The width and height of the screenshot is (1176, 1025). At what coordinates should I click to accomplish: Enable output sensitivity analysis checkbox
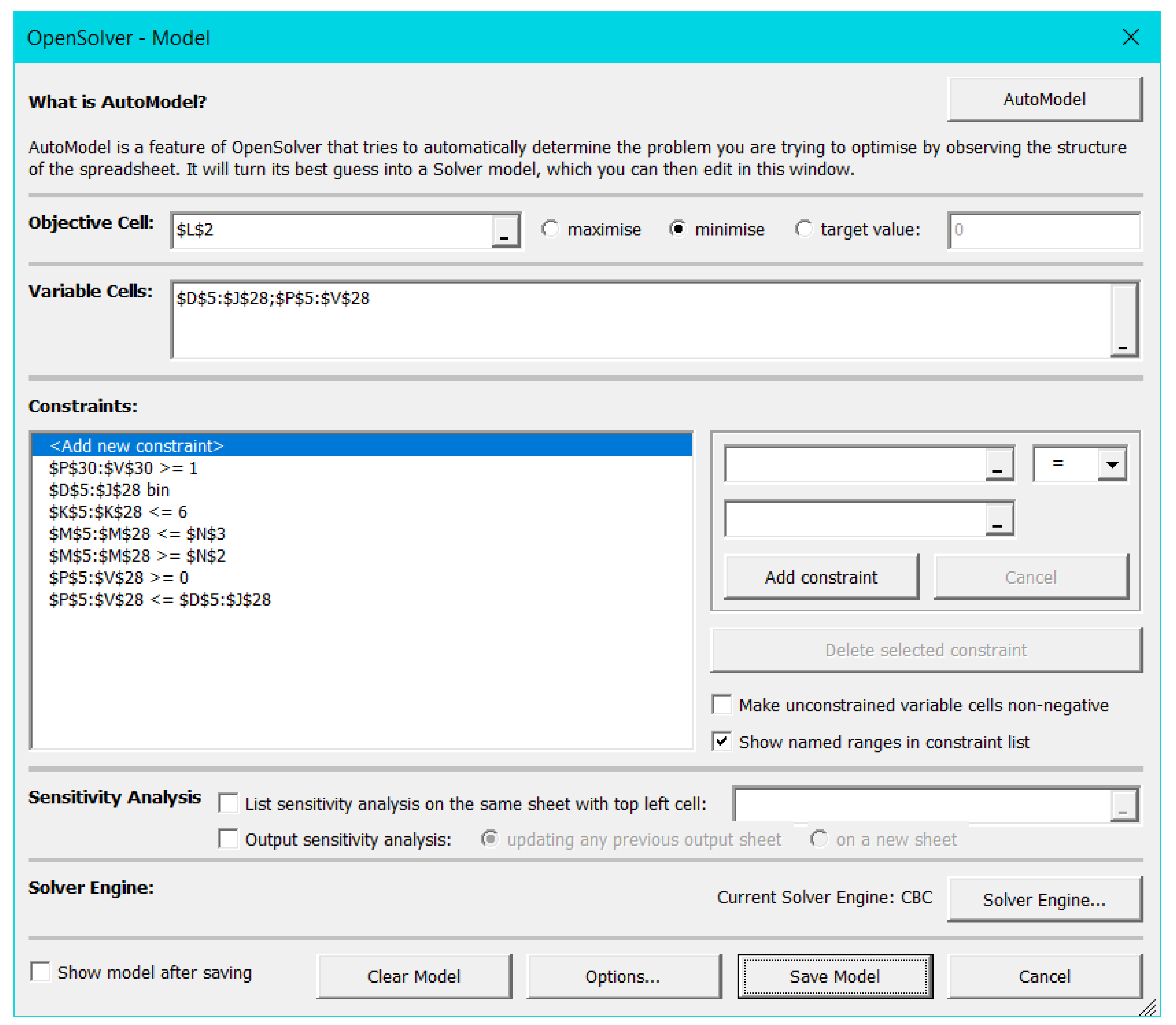click(x=228, y=839)
